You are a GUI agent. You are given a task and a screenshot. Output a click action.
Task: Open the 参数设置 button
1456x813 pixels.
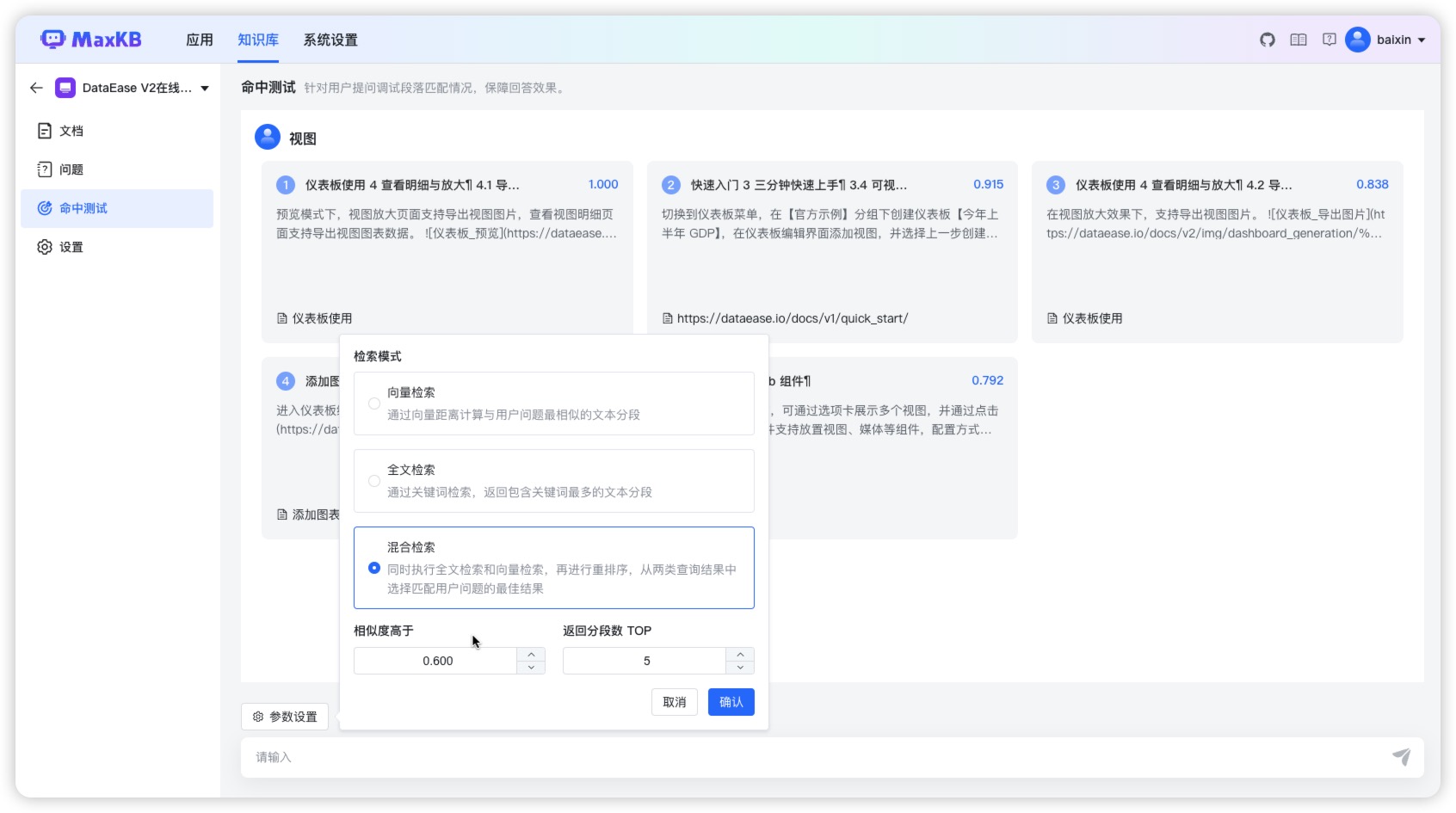tap(285, 717)
